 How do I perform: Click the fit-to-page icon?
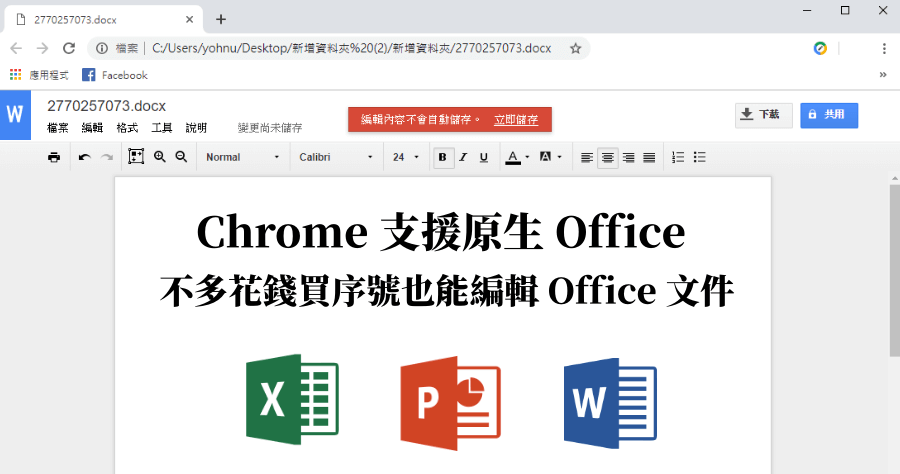tap(136, 157)
